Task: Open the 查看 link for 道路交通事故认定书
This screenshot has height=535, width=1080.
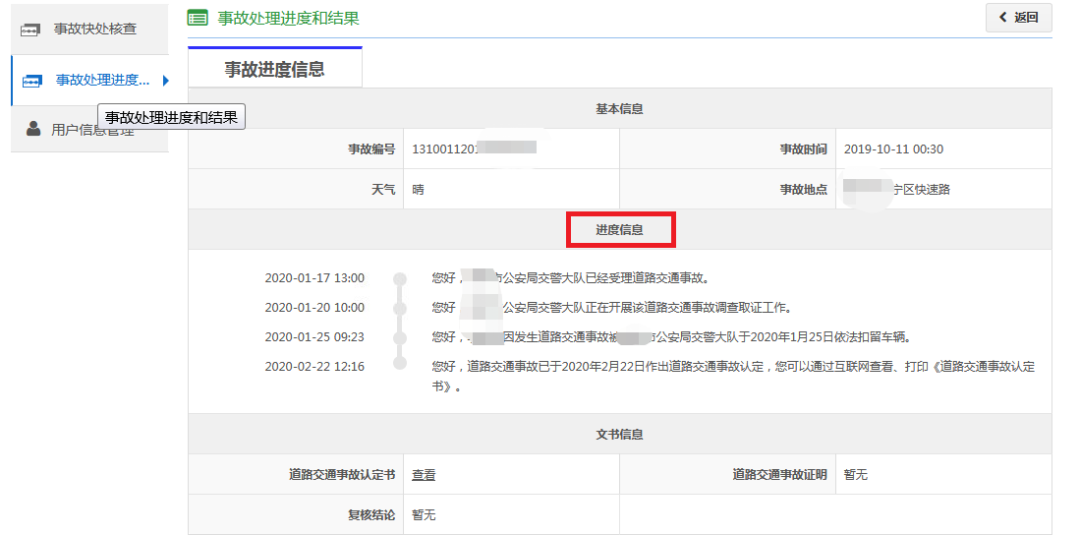Action: pos(424,475)
